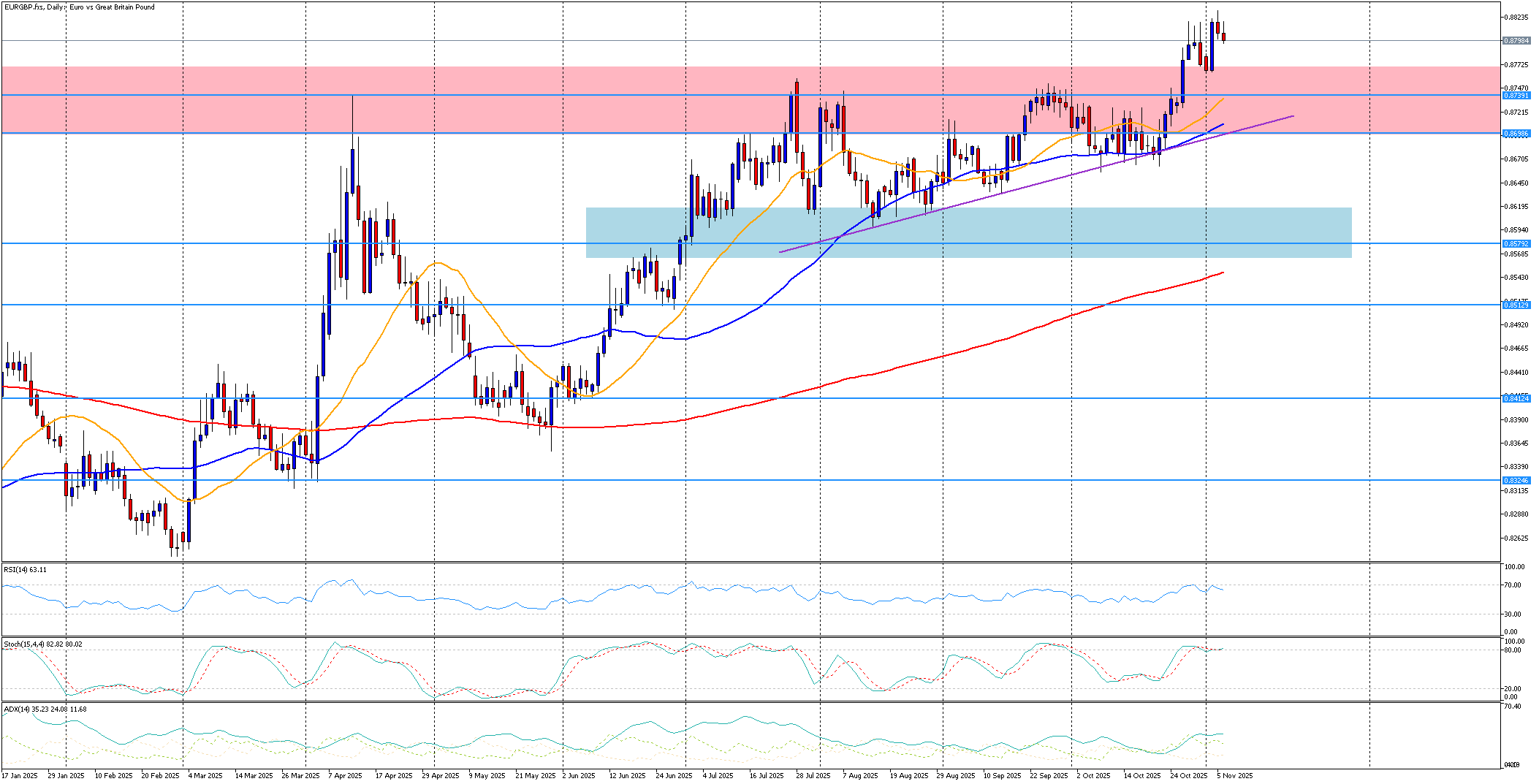
Task: Click the 17 Apr 2025 date label
Action: coord(394,776)
